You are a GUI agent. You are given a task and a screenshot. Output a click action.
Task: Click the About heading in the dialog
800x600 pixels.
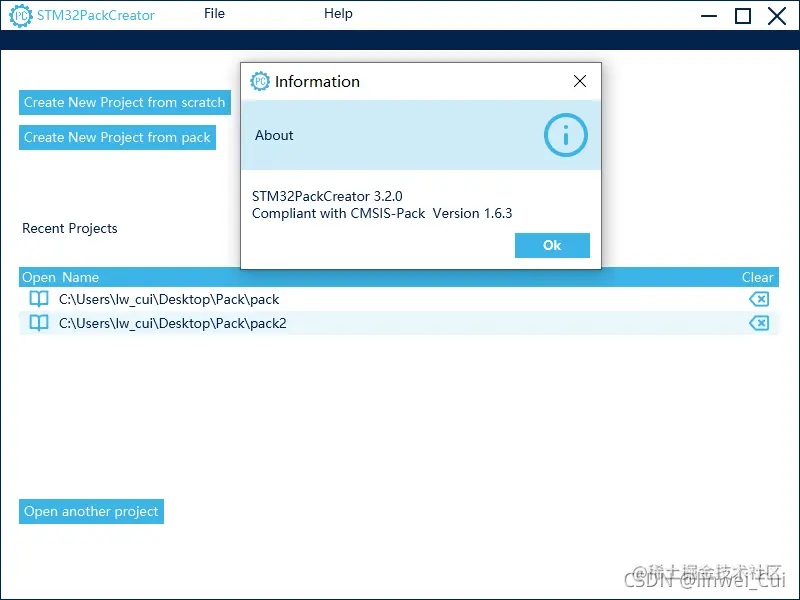pyautogui.click(x=274, y=135)
